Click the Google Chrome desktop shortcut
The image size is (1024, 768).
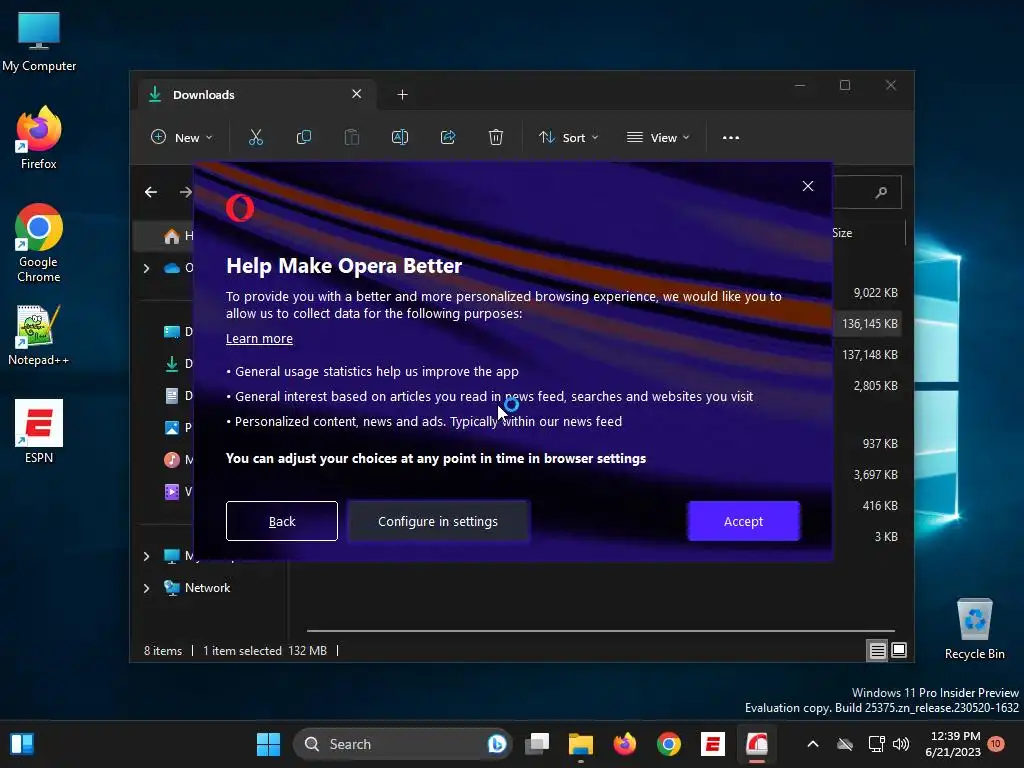tap(39, 243)
